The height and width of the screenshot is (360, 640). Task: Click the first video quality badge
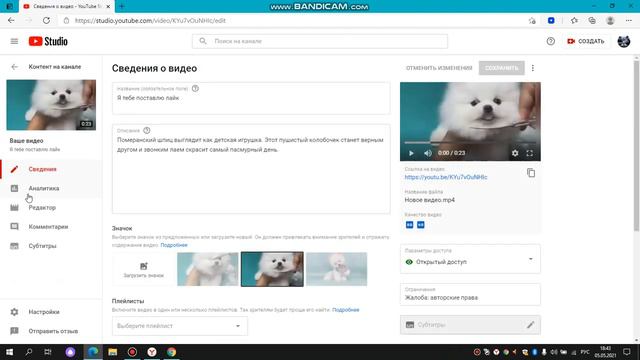tap(409, 225)
